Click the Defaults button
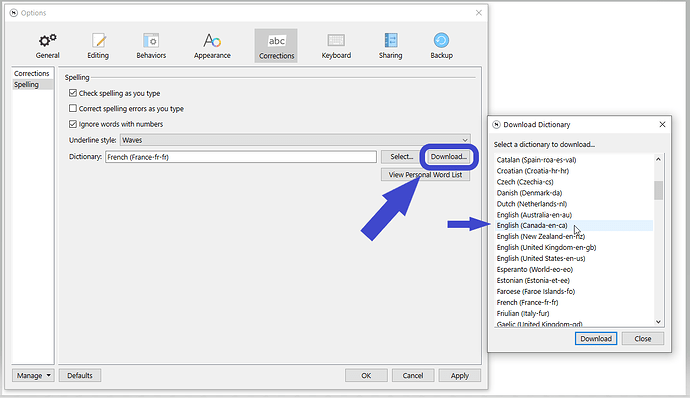The image size is (690, 398). tap(80, 376)
